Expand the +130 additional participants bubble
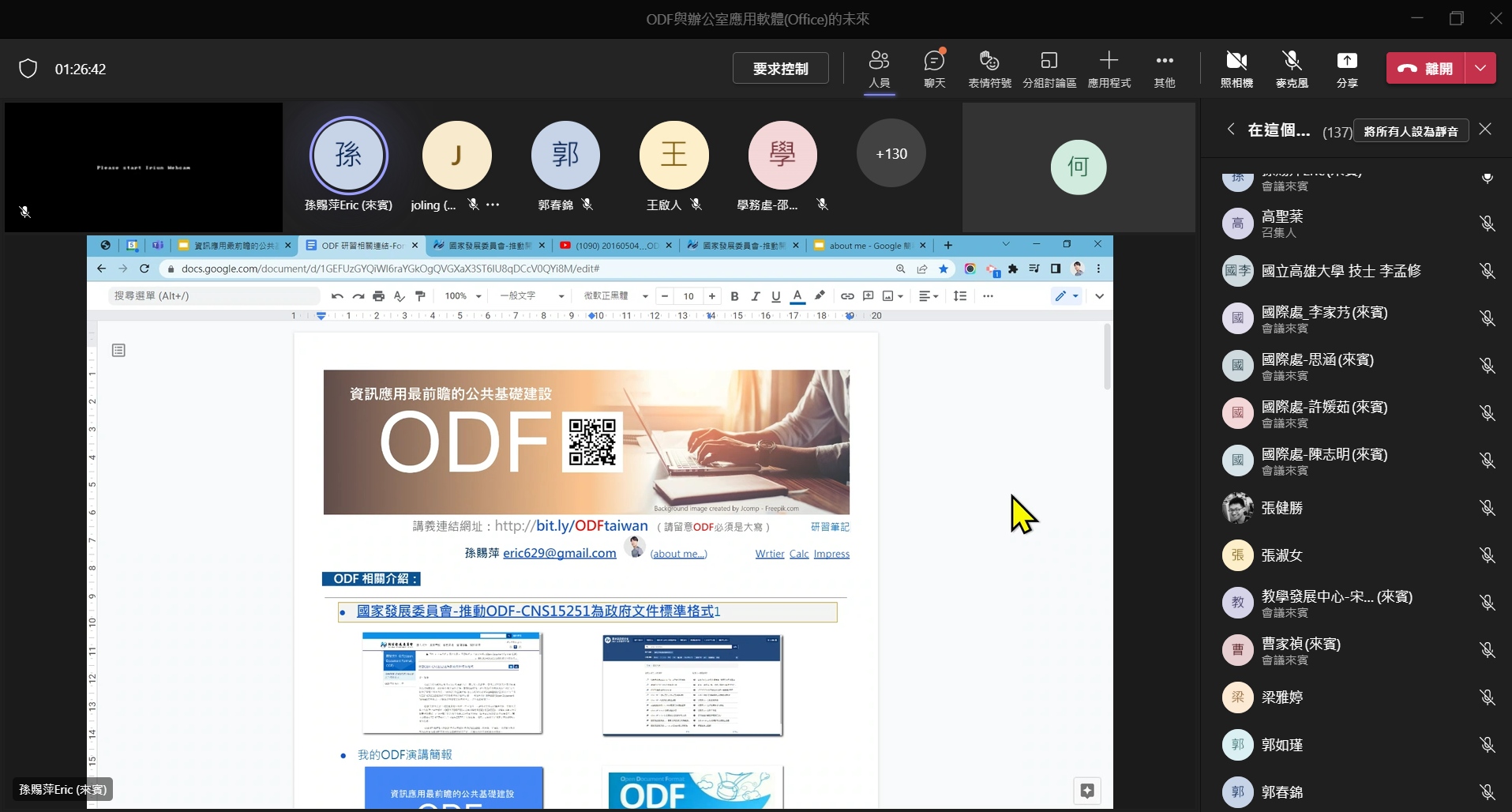Viewport: 1512px width, 812px height. [891, 153]
